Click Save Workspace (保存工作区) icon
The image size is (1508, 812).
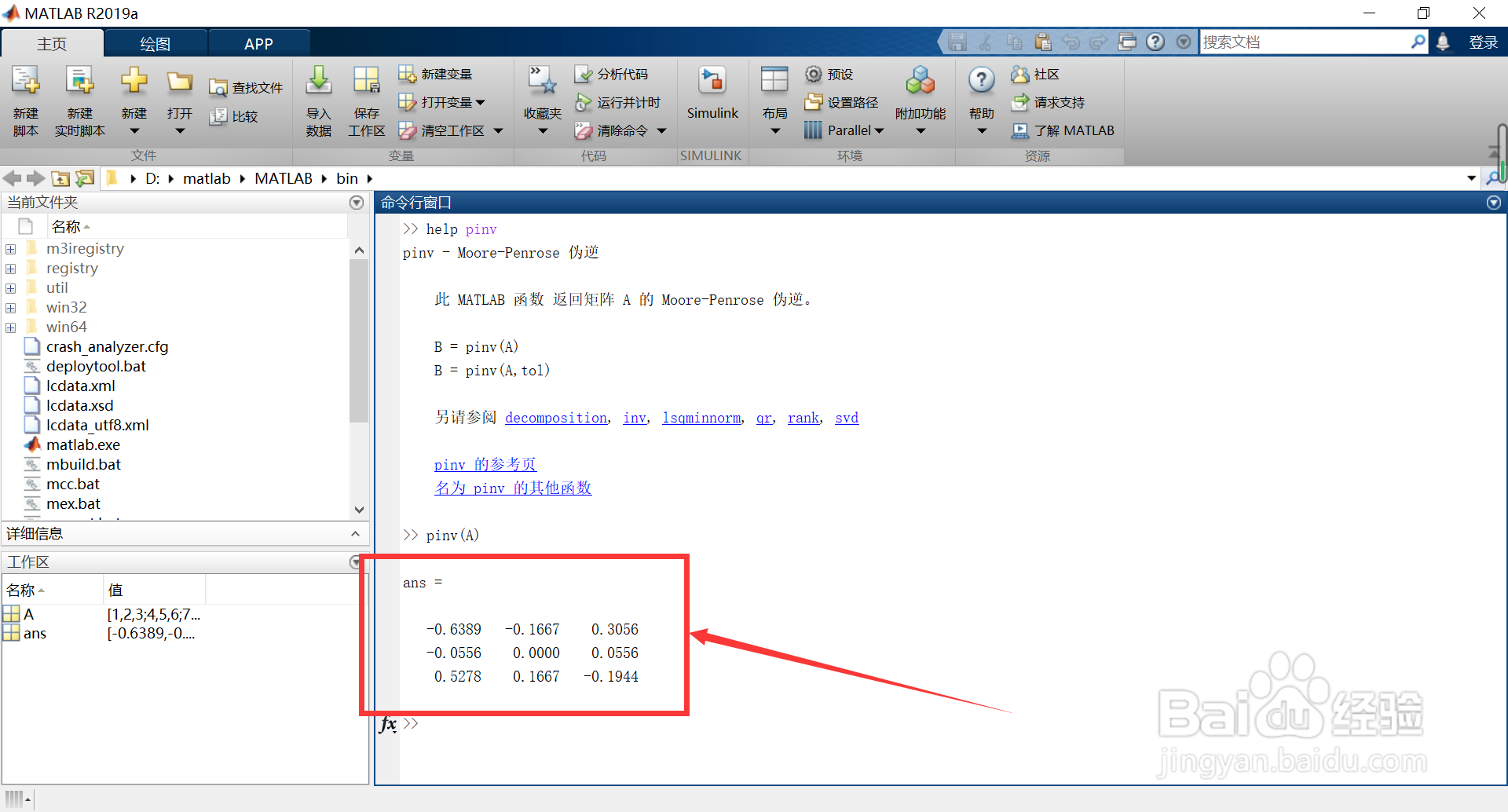click(x=366, y=82)
